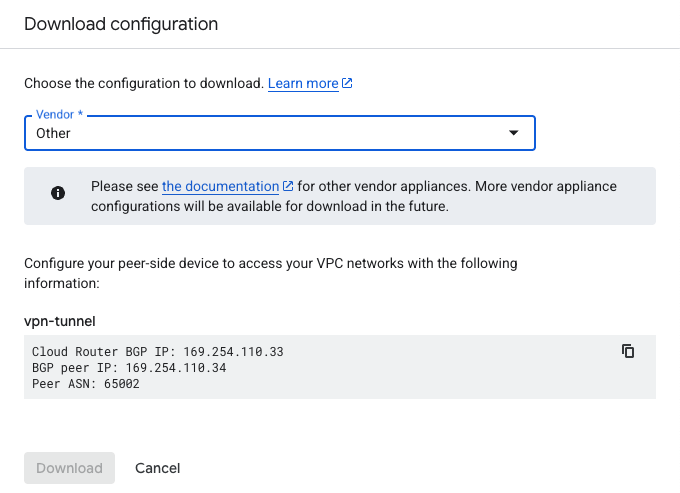Click the 'Choose the configuration to download' text

pos(143,84)
